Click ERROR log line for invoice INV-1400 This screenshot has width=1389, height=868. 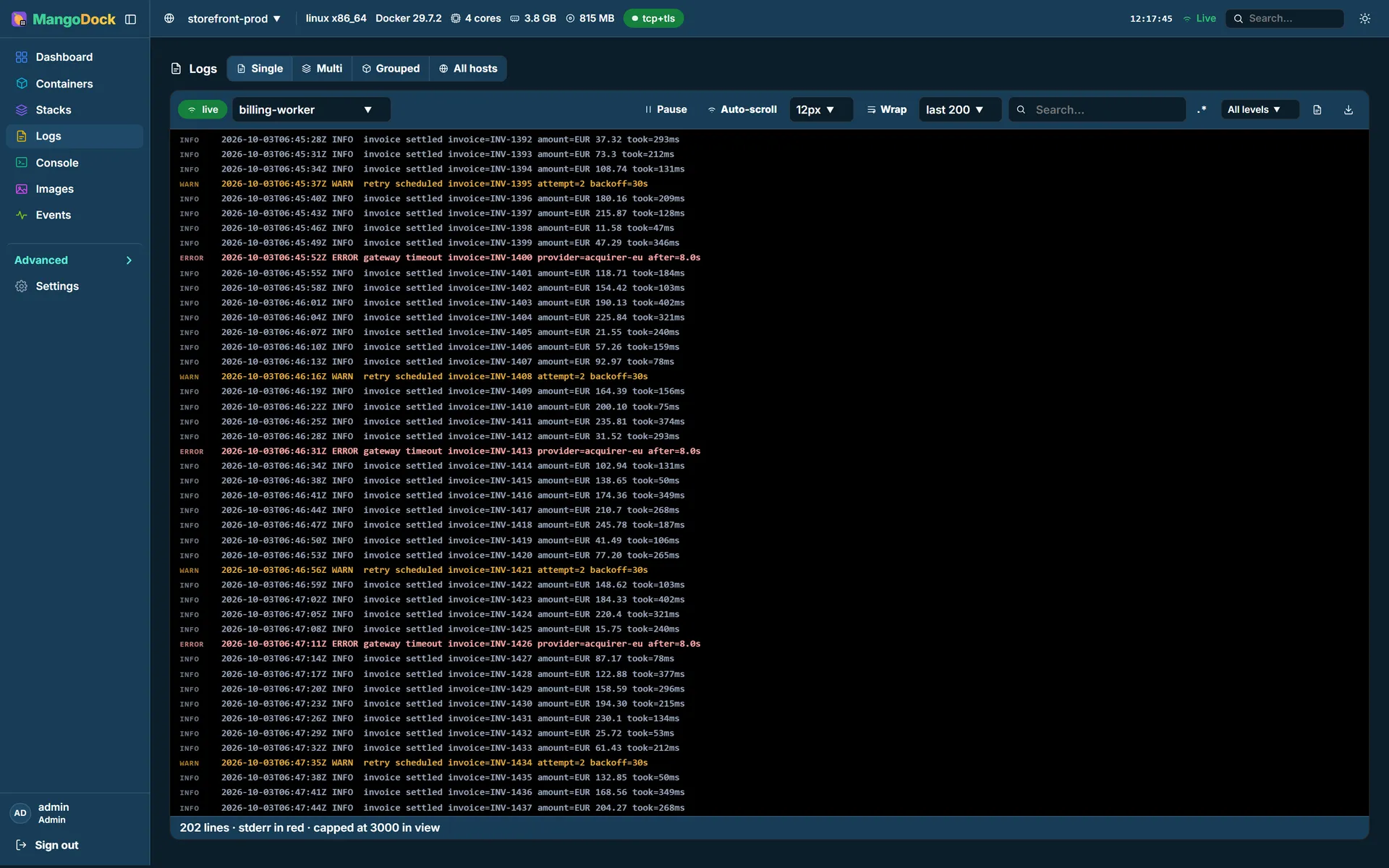point(769,258)
